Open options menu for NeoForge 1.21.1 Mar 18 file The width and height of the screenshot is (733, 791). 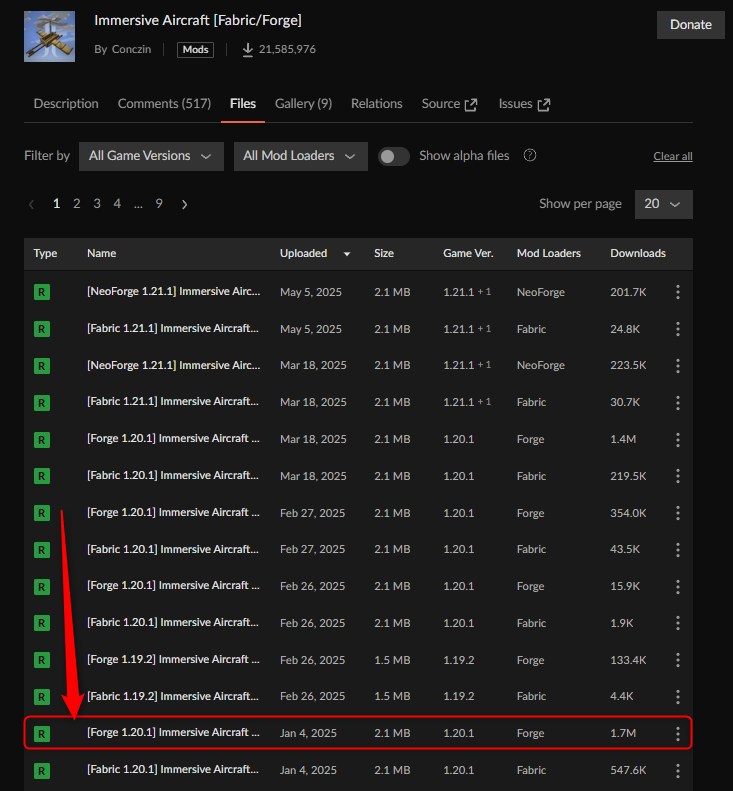pyautogui.click(x=678, y=365)
